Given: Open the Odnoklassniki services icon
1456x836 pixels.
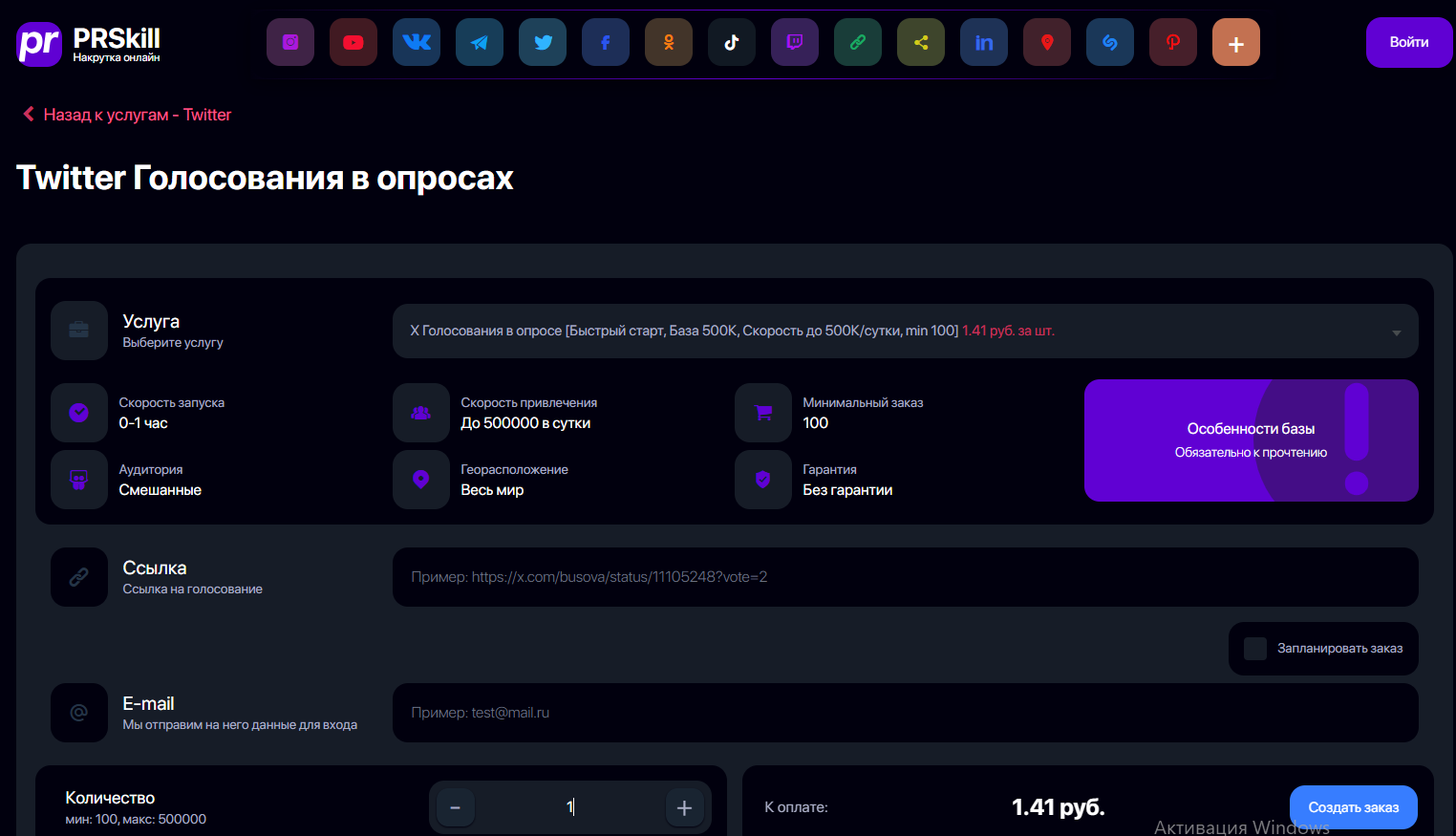Looking at the screenshot, I should (x=669, y=42).
